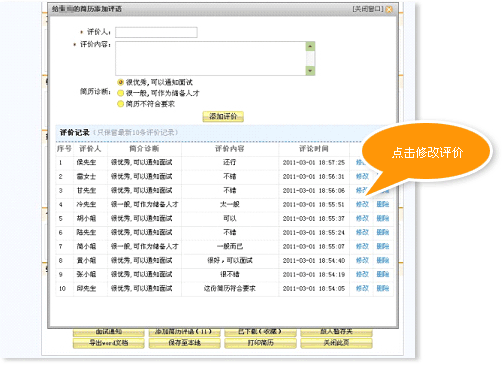Screen dimensions: 502x365
Task: Click comment text 这份简历符合要求 in row 10
Action: tap(230, 288)
